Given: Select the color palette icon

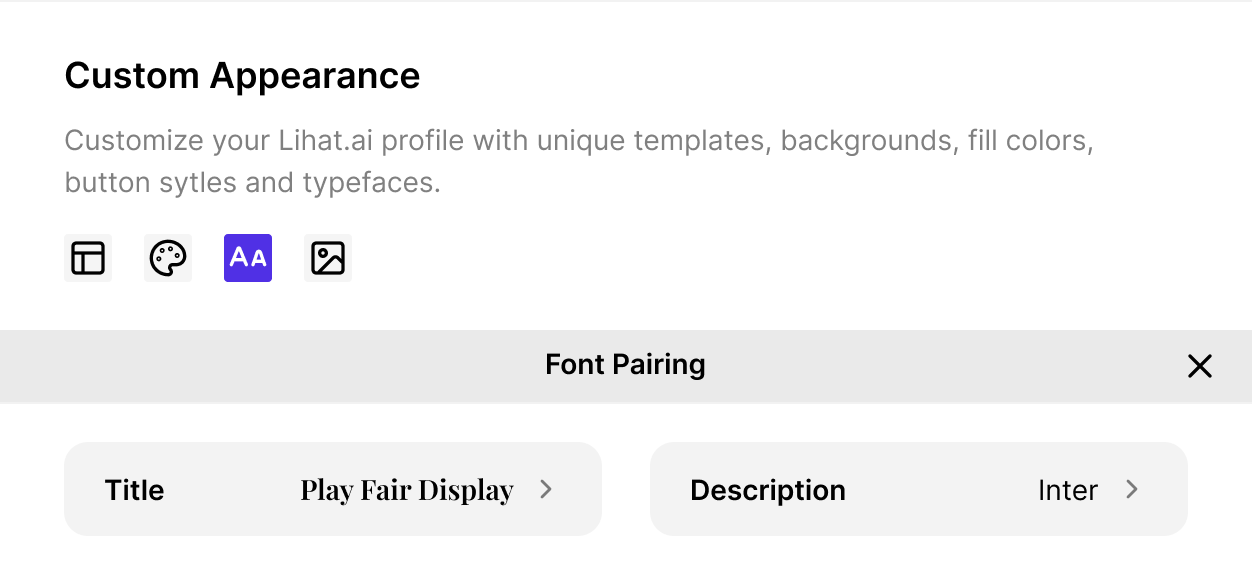Looking at the screenshot, I should pos(168,258).
